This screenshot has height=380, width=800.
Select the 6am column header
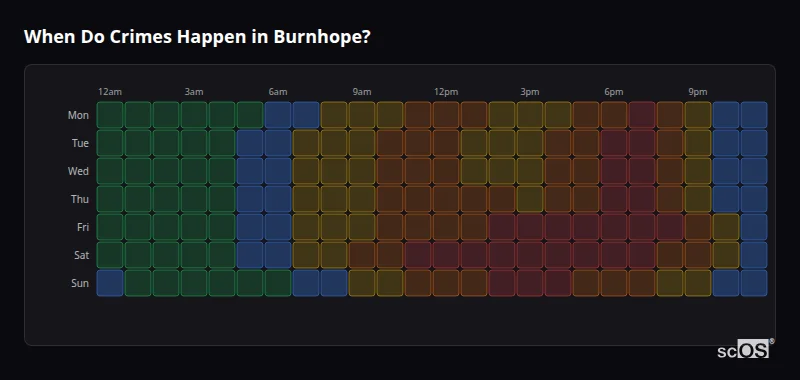point(278,92)
